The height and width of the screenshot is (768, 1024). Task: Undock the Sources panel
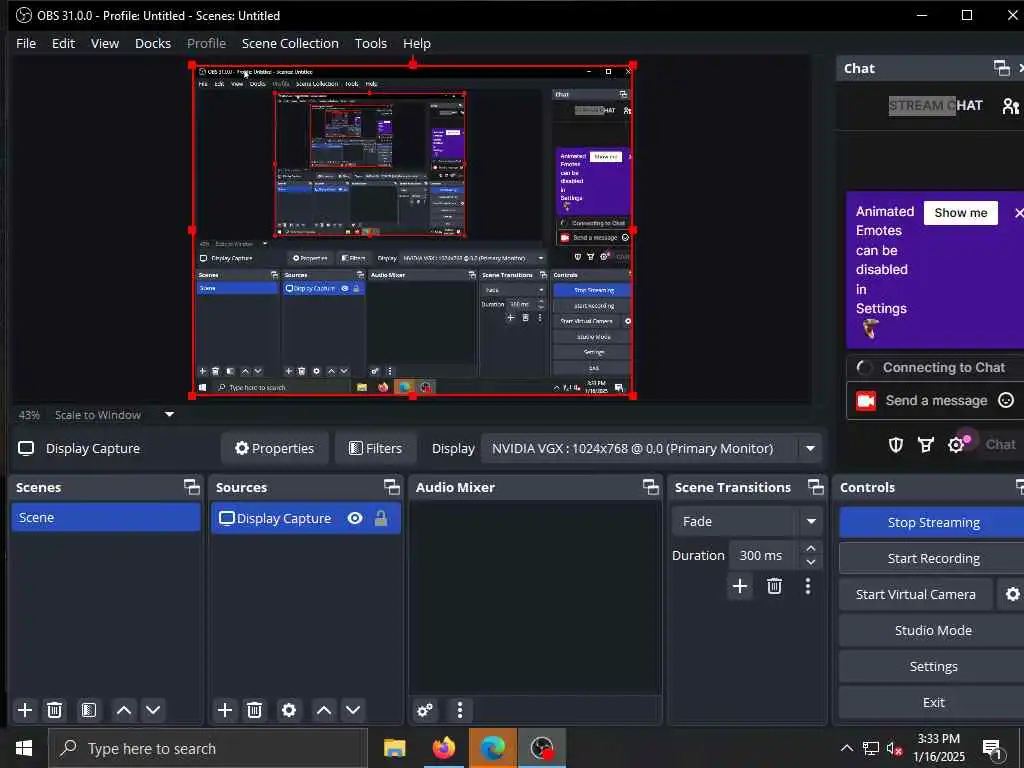click(392, 487)
